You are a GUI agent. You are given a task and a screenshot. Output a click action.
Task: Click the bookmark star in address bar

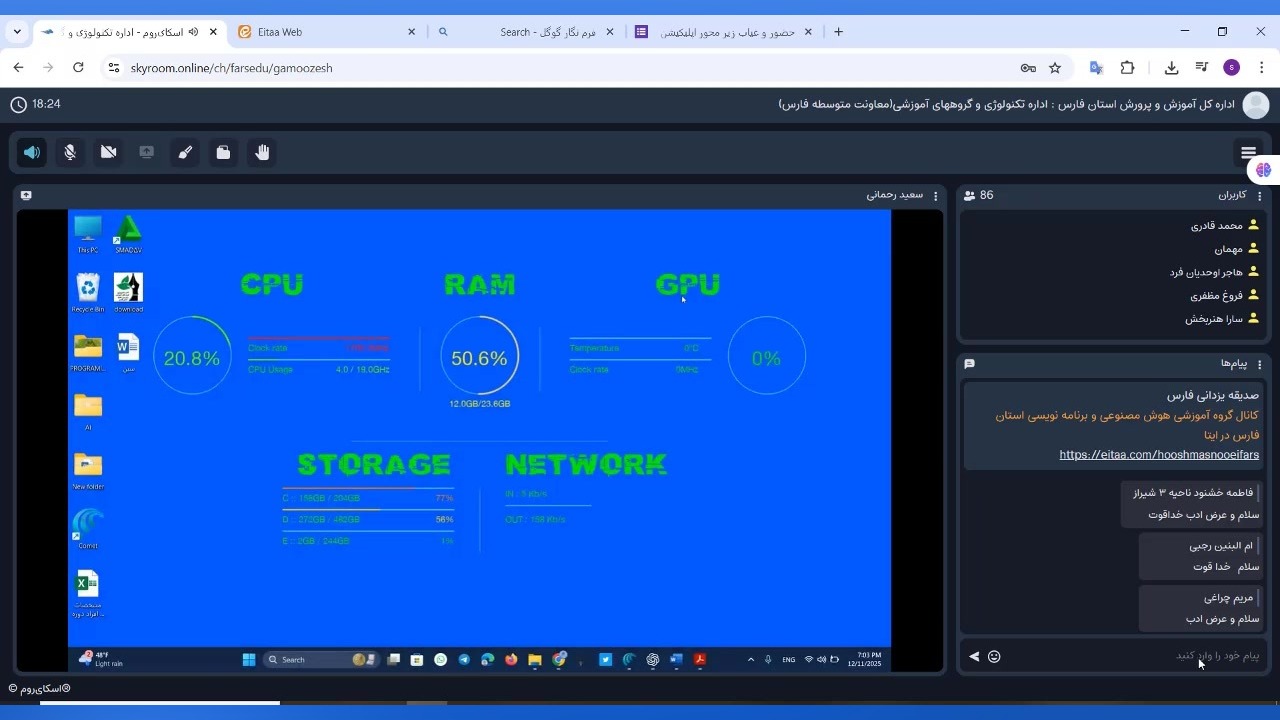(1055, 68)
